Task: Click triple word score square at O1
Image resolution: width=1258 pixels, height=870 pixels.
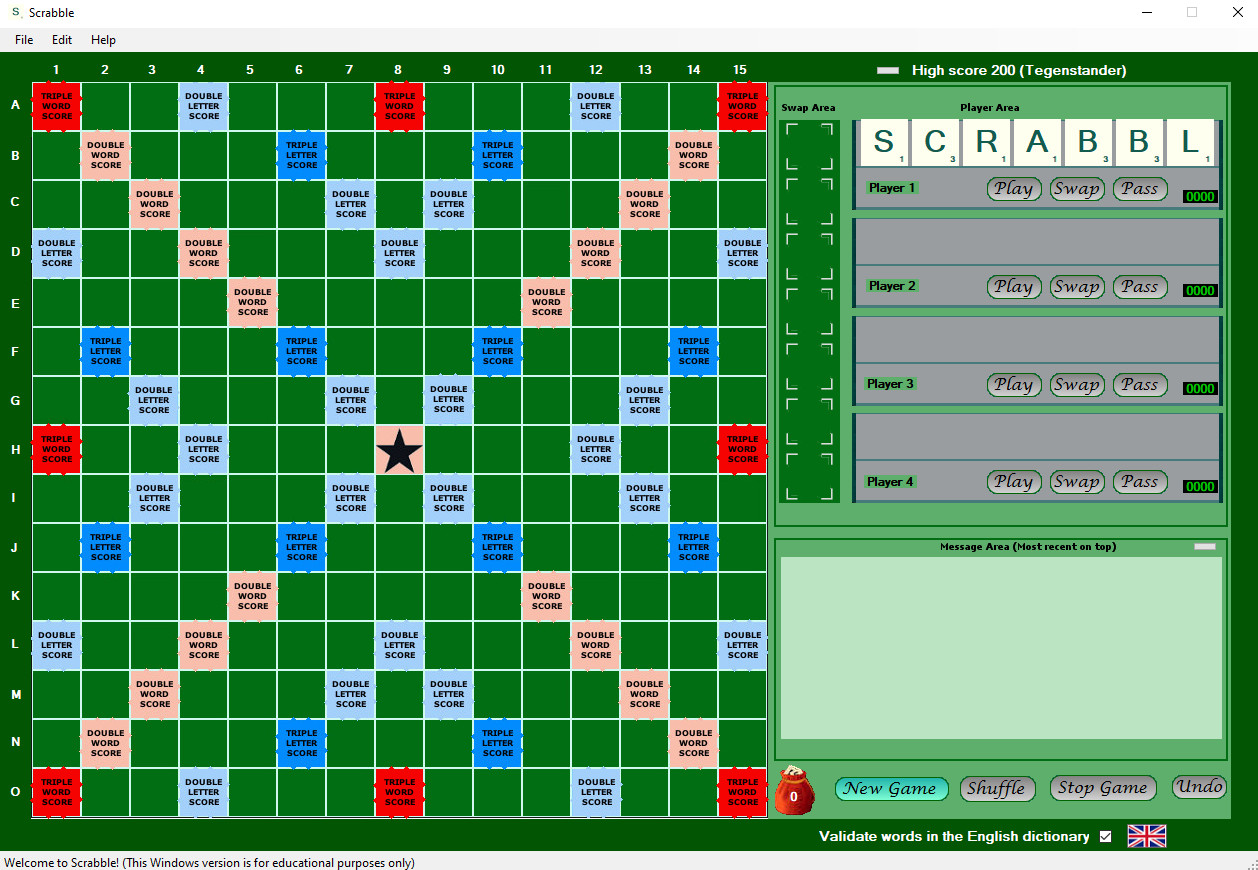Action: [x=57, y=793]
